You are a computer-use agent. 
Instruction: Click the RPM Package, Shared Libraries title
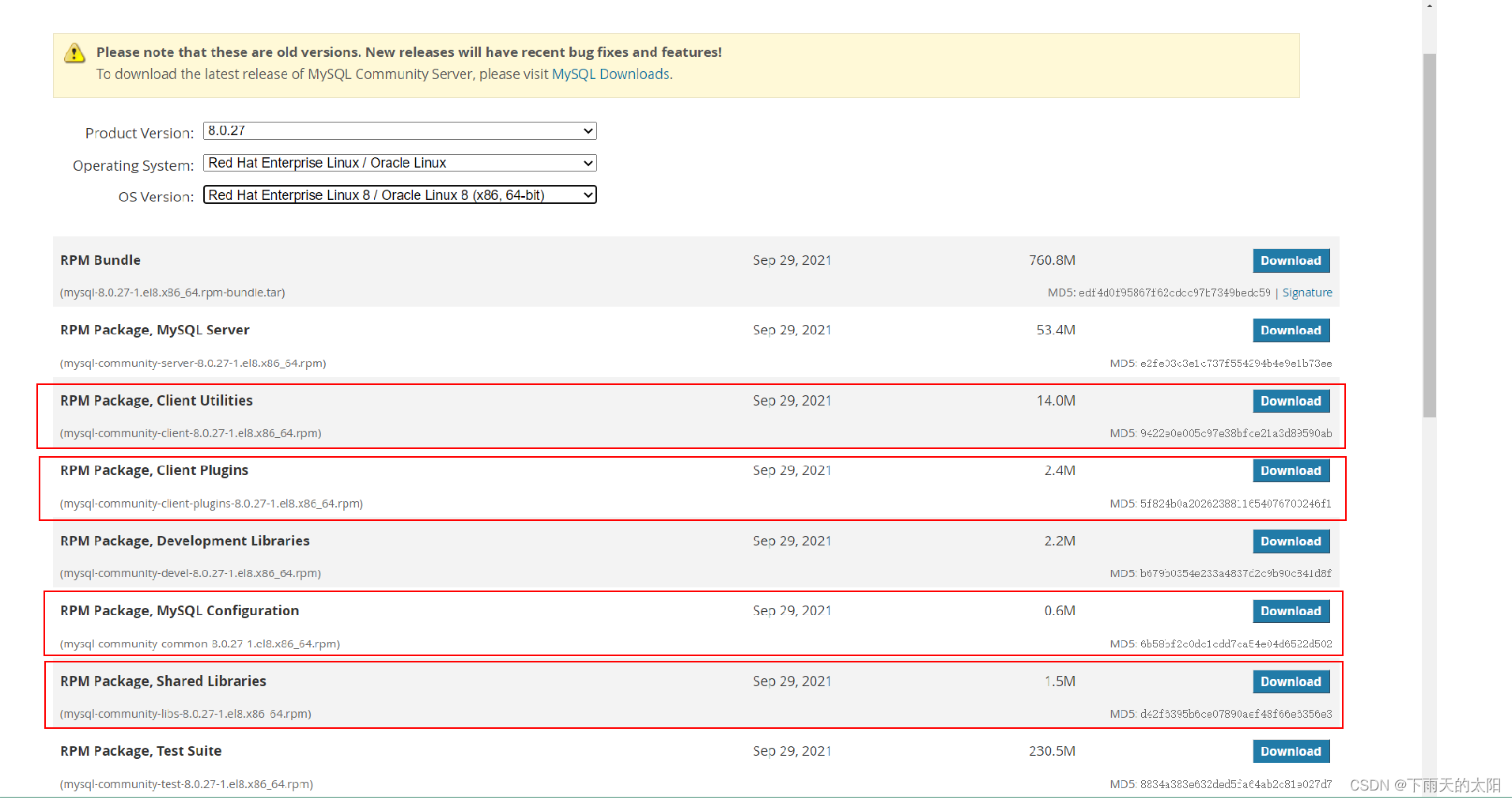coord(163,681)
